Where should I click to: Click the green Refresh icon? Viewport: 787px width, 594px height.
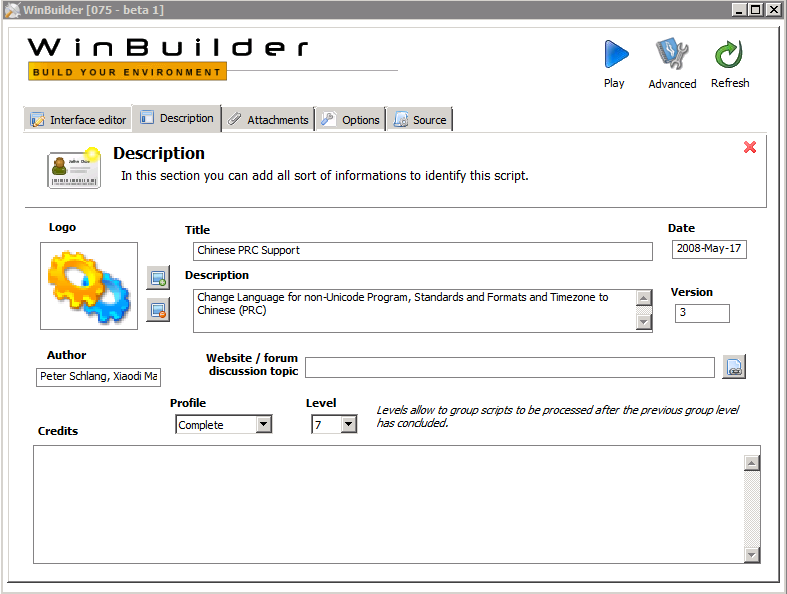coord(729,54)
